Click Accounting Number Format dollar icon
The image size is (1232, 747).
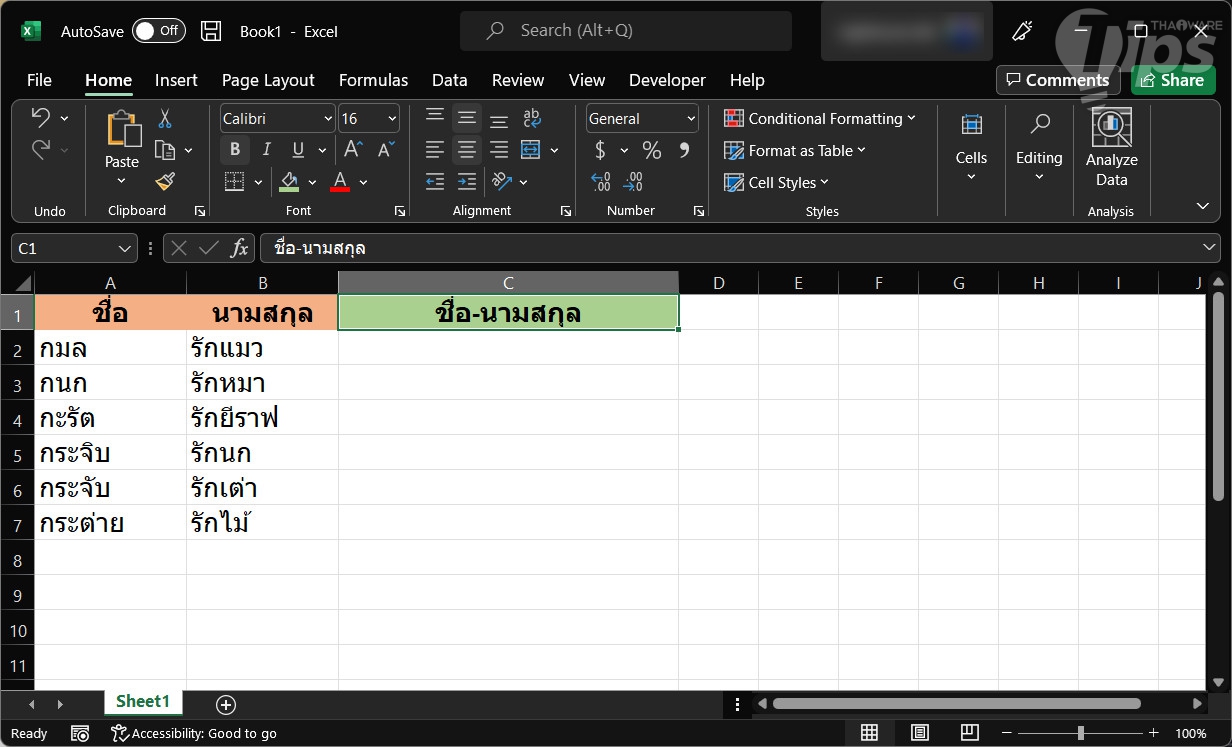(x=600, y=150)
